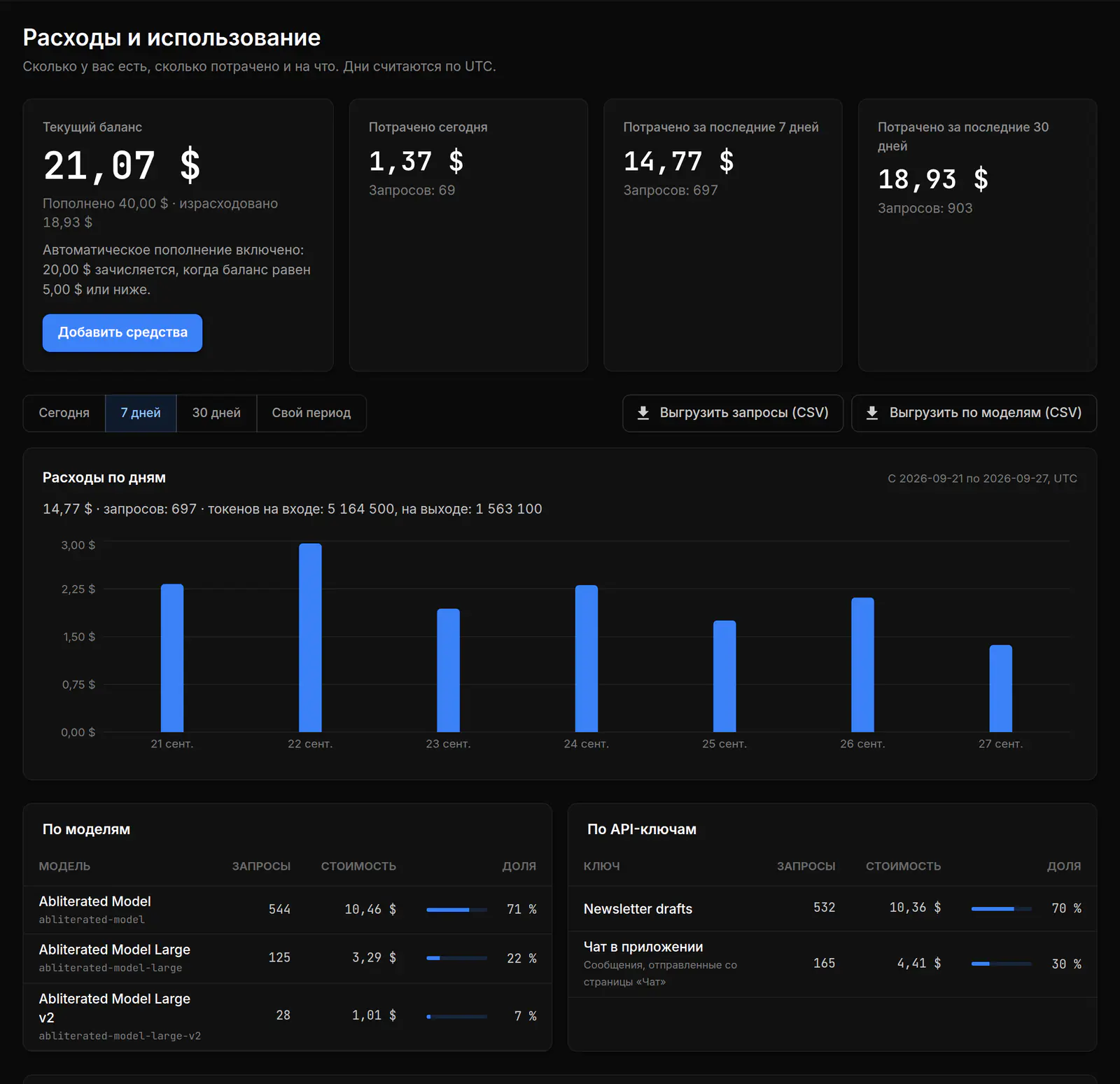This screenshot has width=1120, height=1084.
Task: Click the "Чат в приложении" 30 % share bar
Action: pos(1002,964)
